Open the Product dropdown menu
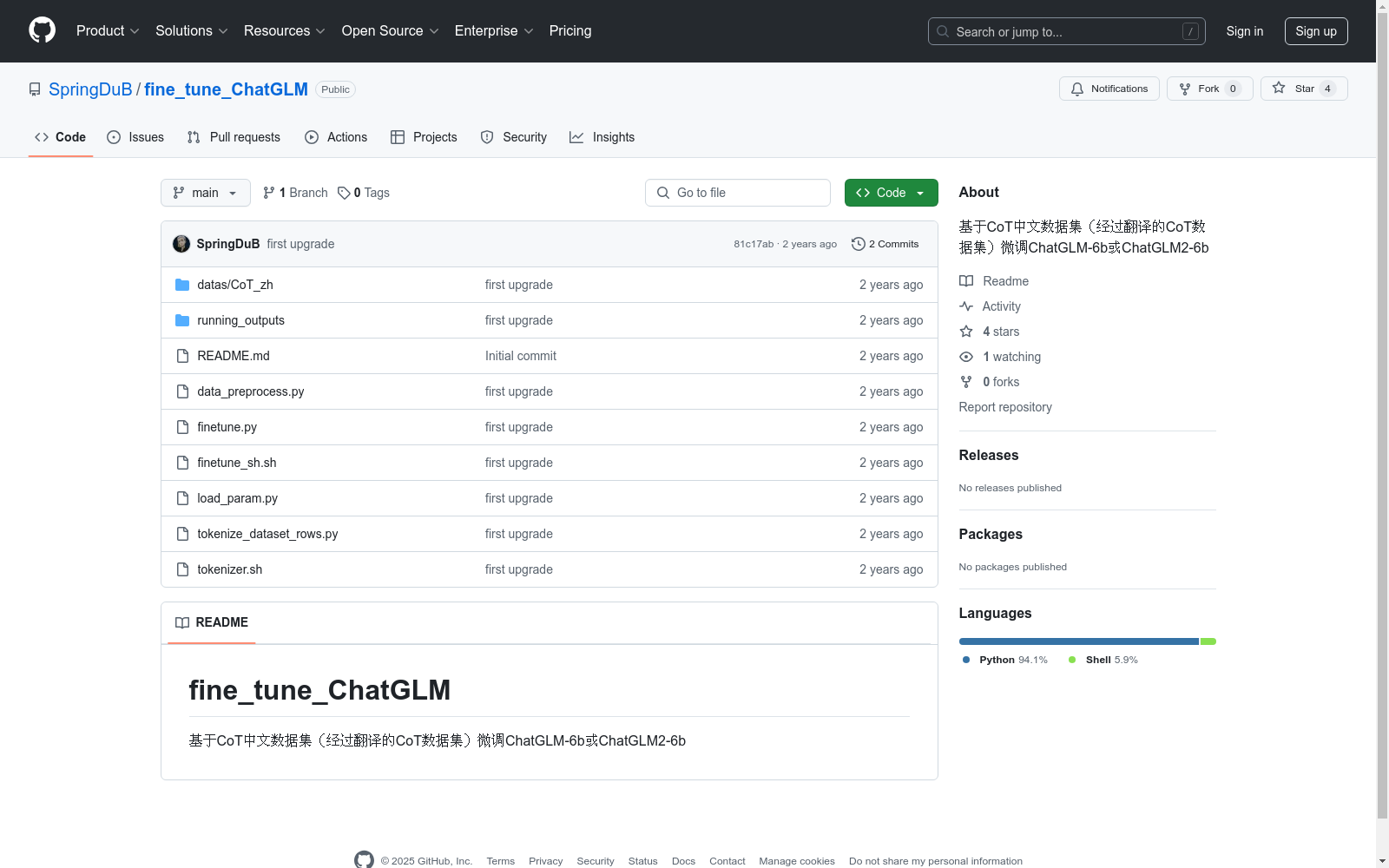 108,31
